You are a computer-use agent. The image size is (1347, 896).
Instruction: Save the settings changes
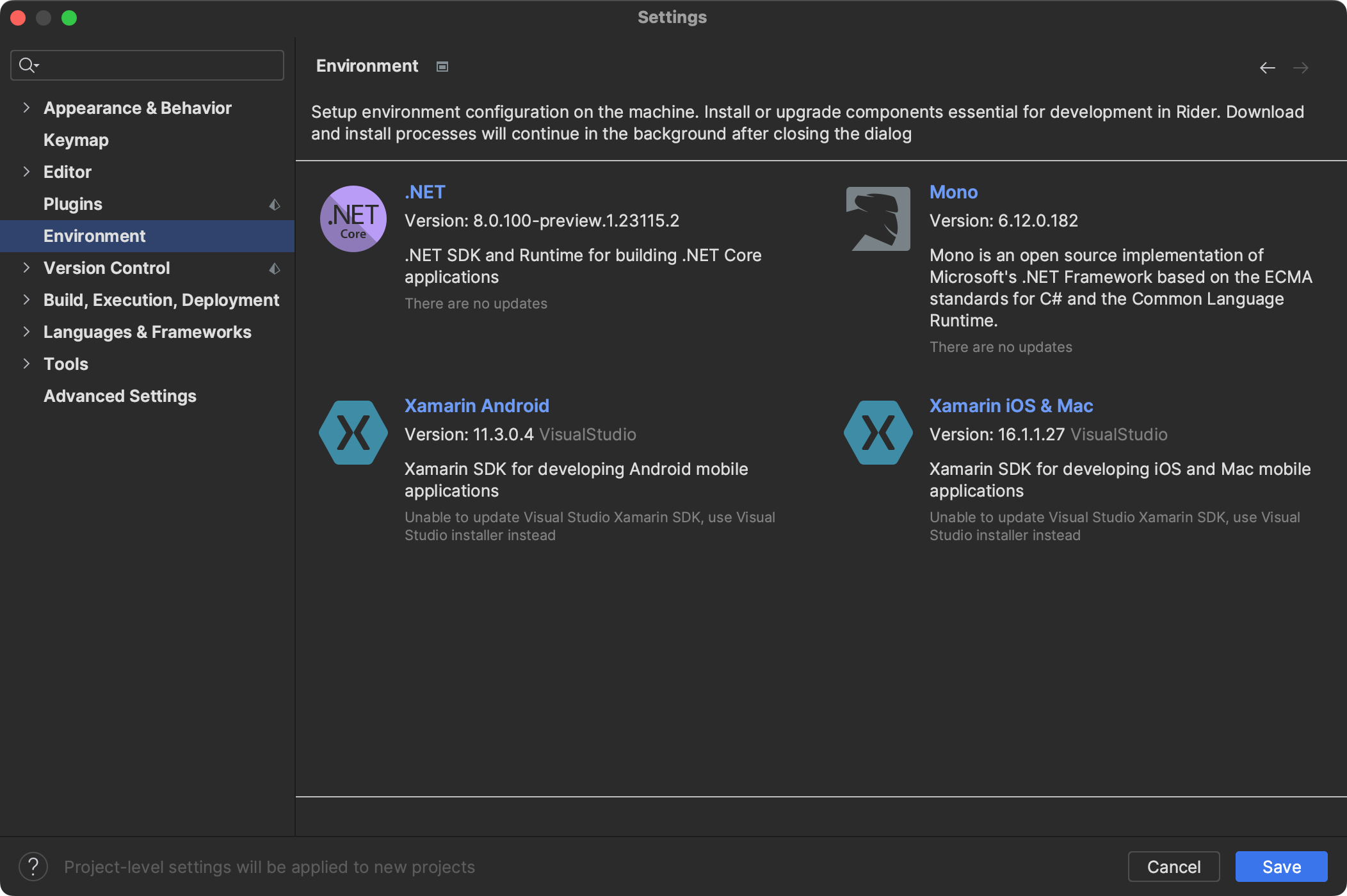point(1282,867)
